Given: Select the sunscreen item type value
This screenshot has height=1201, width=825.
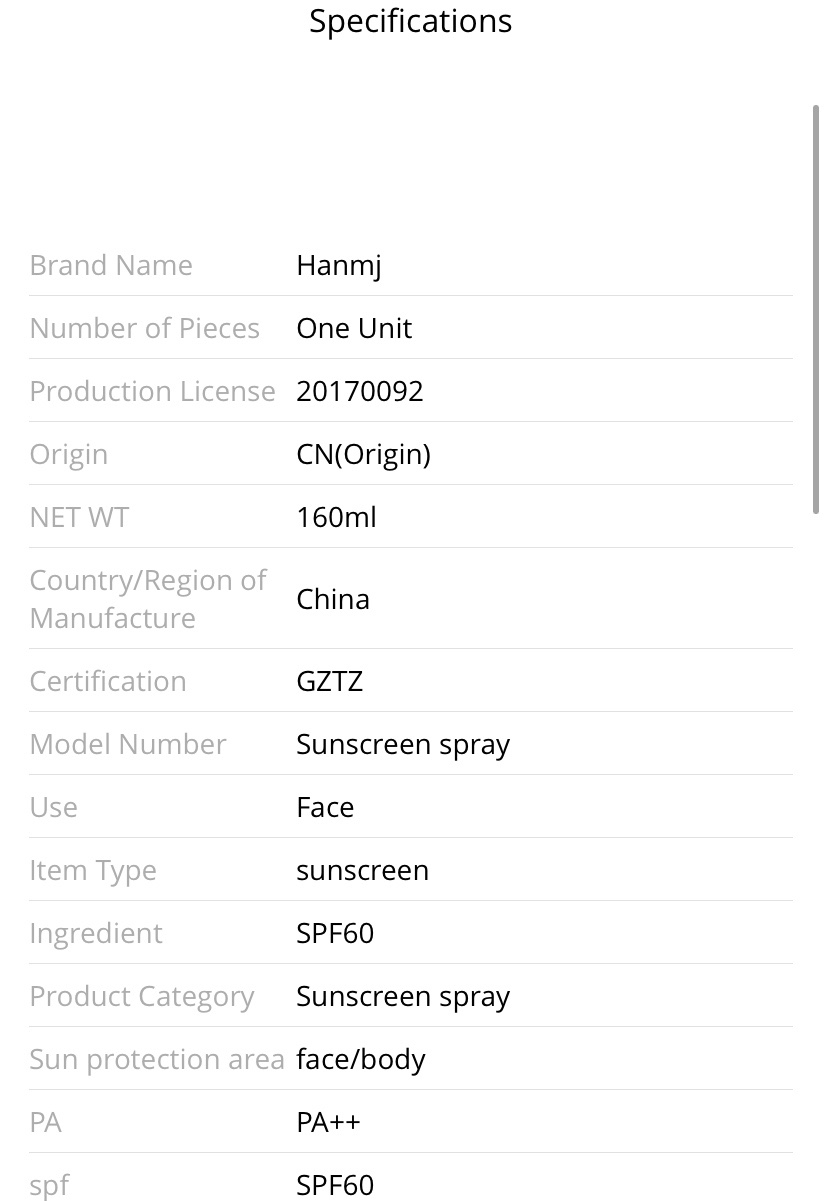Looking at the screenshot, I should (362, 870).
